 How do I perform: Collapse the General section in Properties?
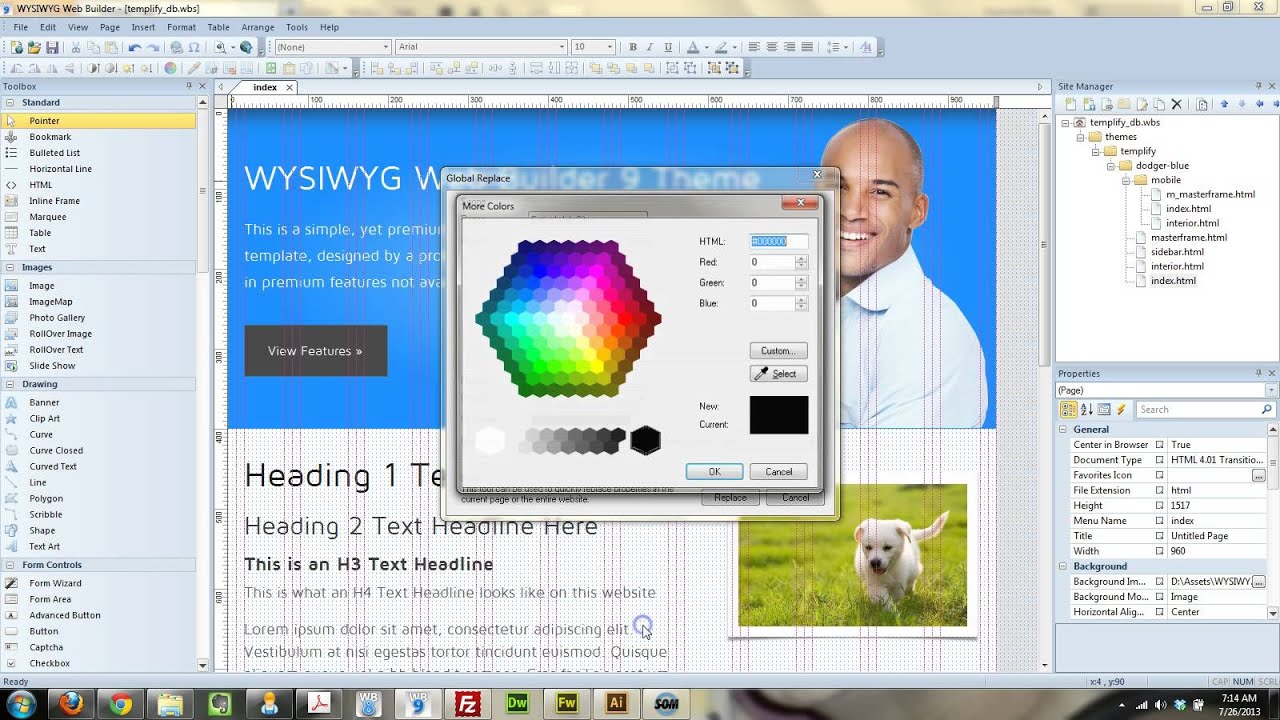pos(1064,430)
